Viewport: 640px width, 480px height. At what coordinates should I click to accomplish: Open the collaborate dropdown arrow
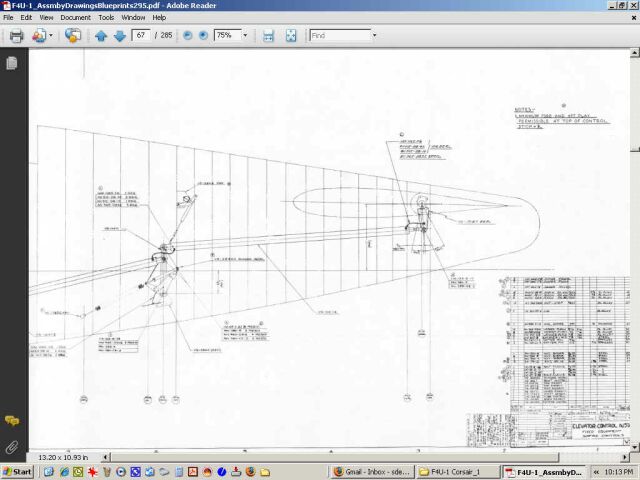pyautogui.click(x=51, y=36)
